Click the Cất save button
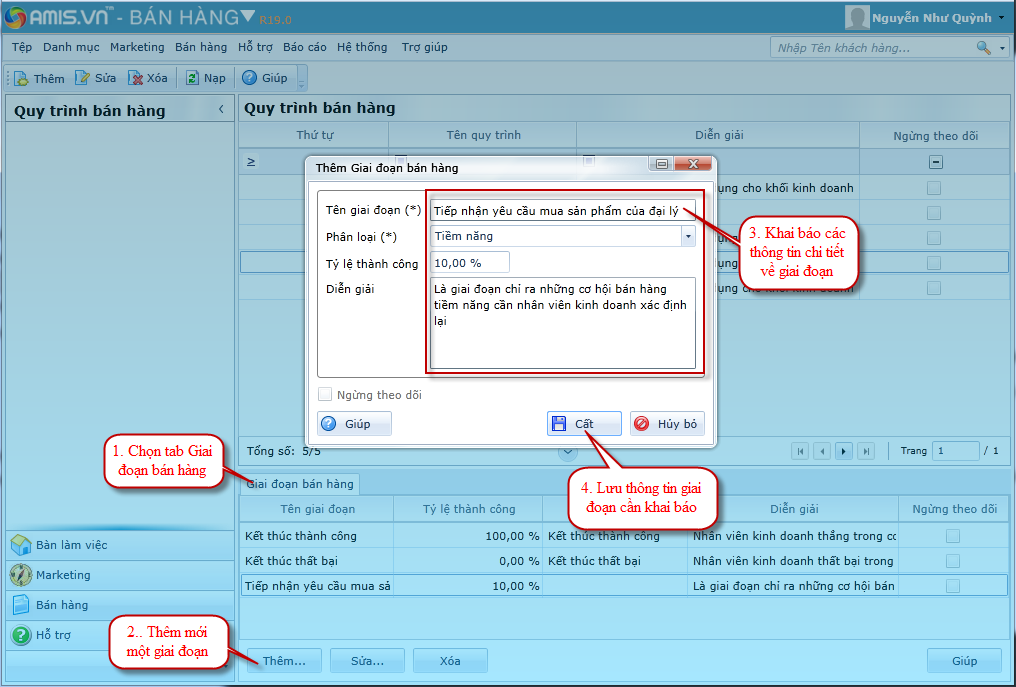 (584, 424)
